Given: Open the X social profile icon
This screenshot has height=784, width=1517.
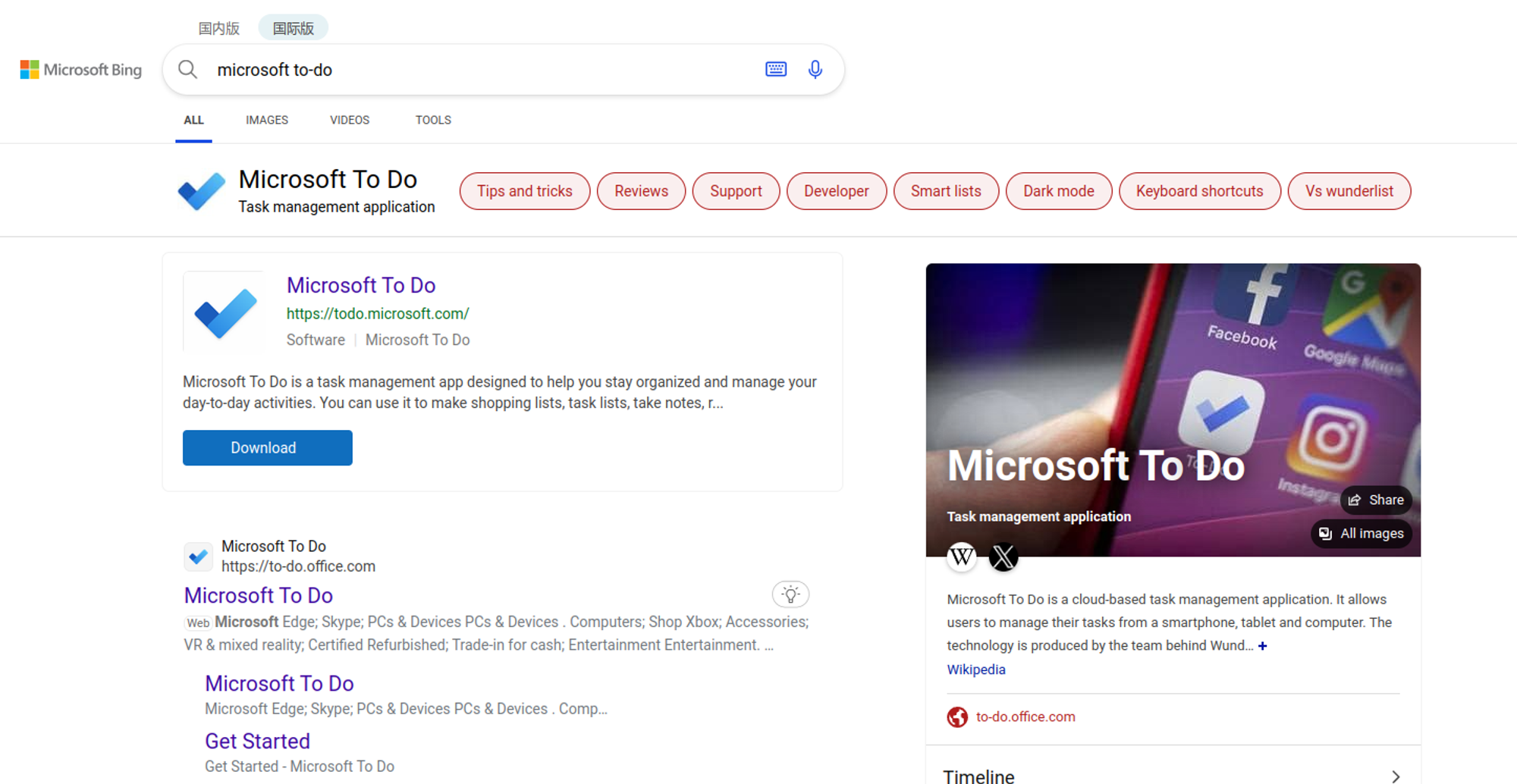Looking at the screenshot, I should point(1003,557).
